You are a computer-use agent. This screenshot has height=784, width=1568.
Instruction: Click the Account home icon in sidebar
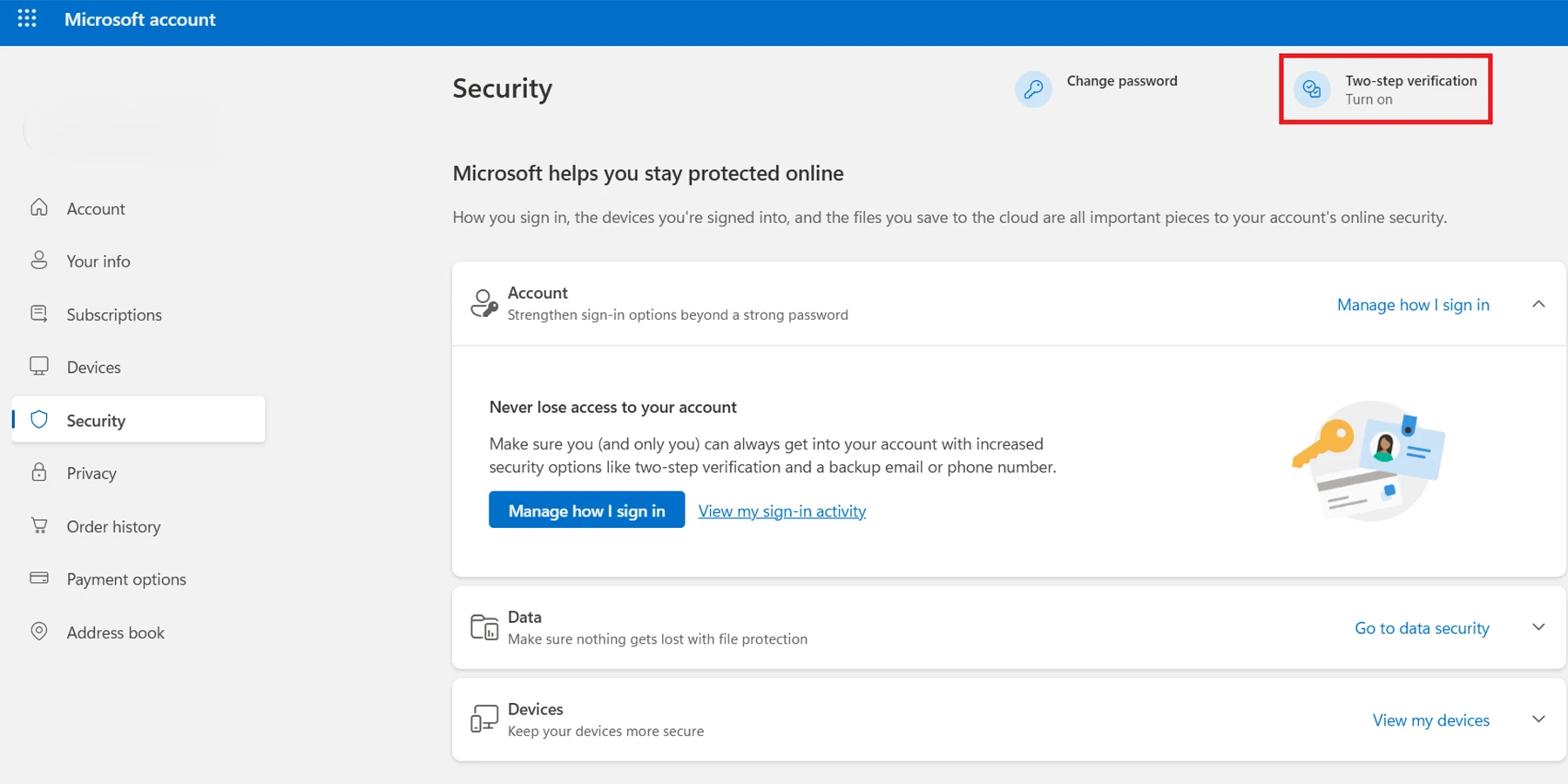click(x=39, y=208)
